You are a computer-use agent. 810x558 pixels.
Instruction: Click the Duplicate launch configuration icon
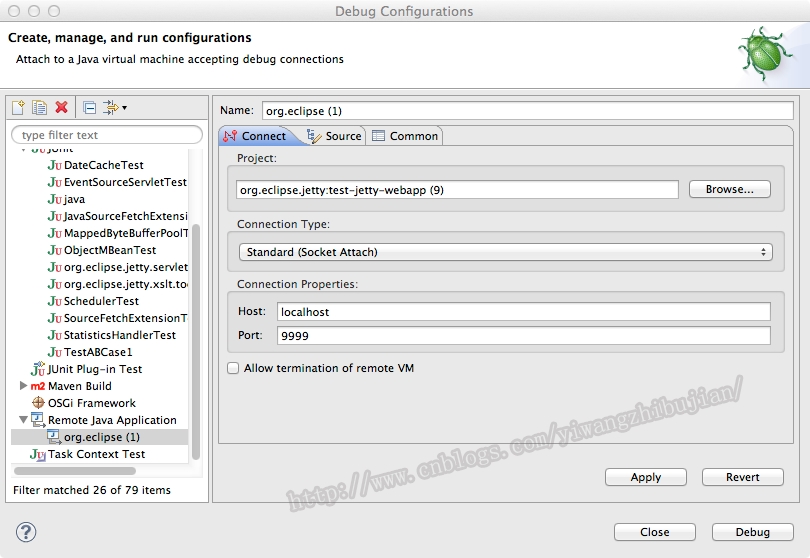(x=39, y=107)
